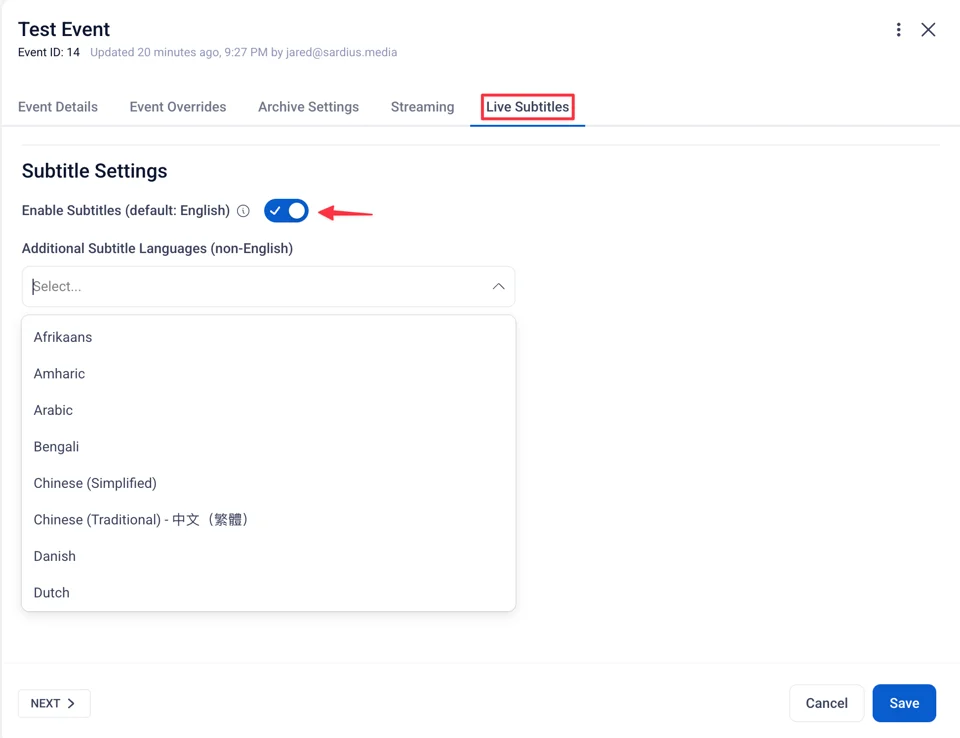Pick the Chinese (Traditional) option
This screenshot has width=960, height=738.
(x=268, y=519)
